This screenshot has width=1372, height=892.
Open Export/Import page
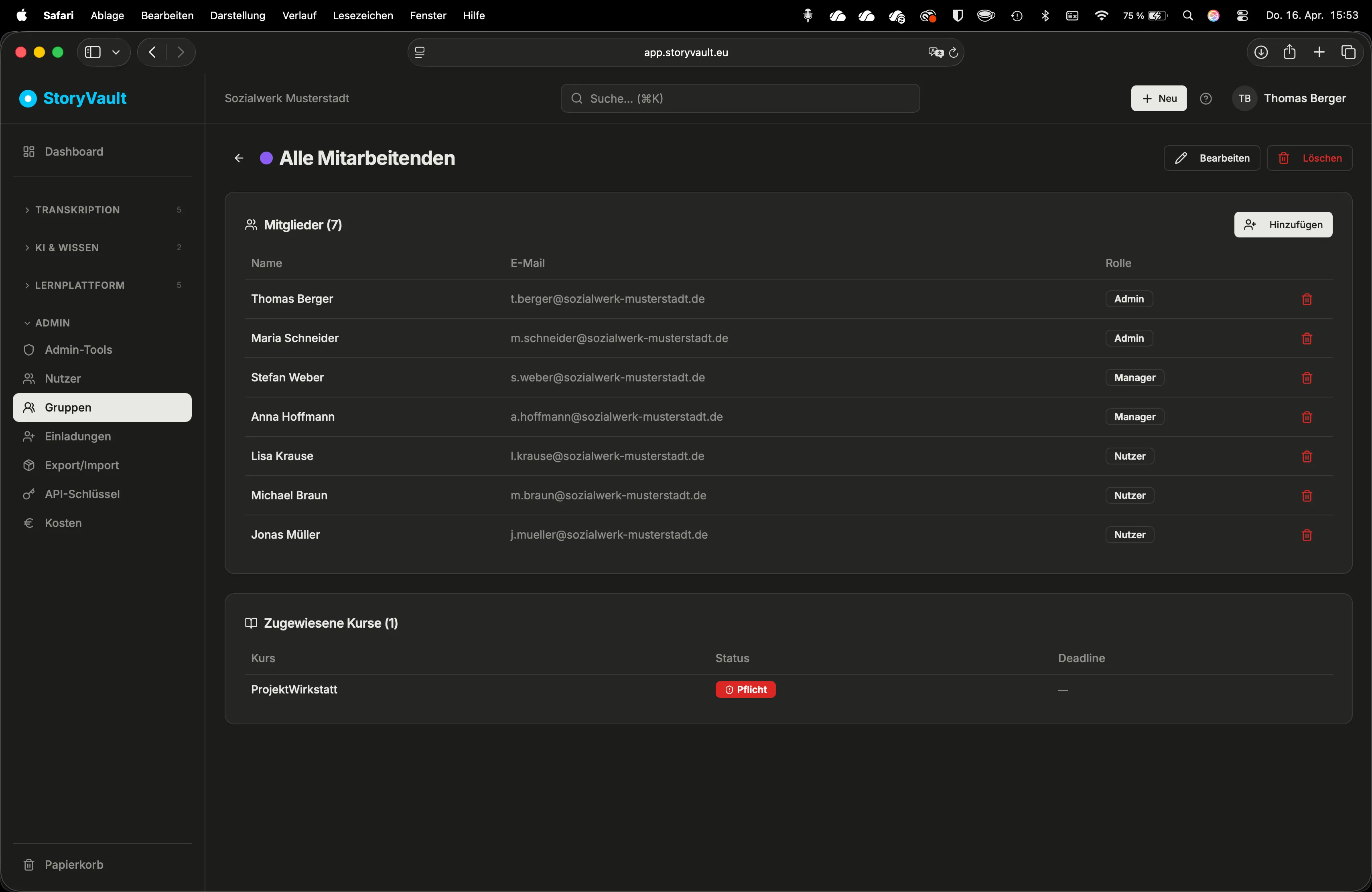click(102, 465)
